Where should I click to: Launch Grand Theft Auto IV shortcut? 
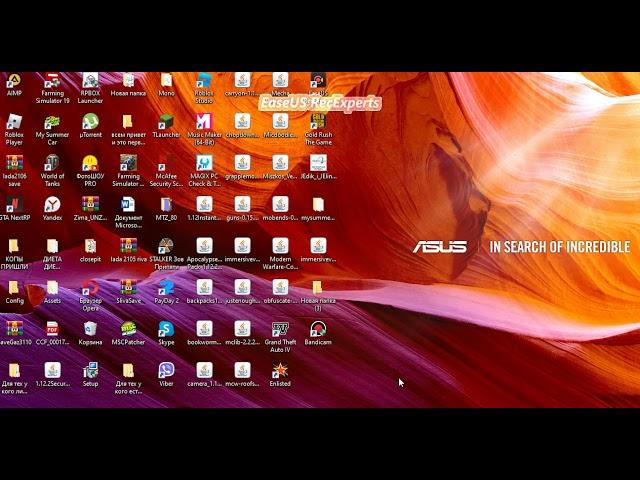[x=280, y=337]
